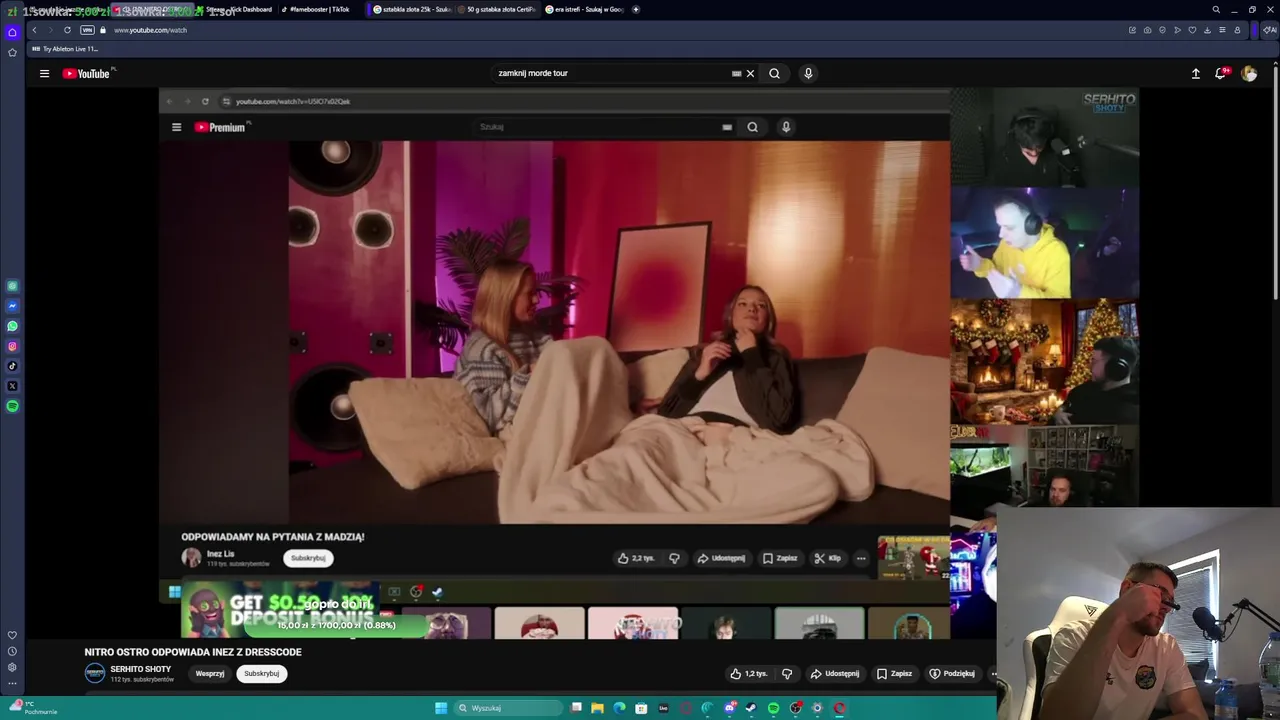Screen dimensions: 1280x720
Task: Click the video title "NITRO OSTRO ODPOWIADA INEZ Z DRESSCODE"
Action: click(x=193, y=652)
